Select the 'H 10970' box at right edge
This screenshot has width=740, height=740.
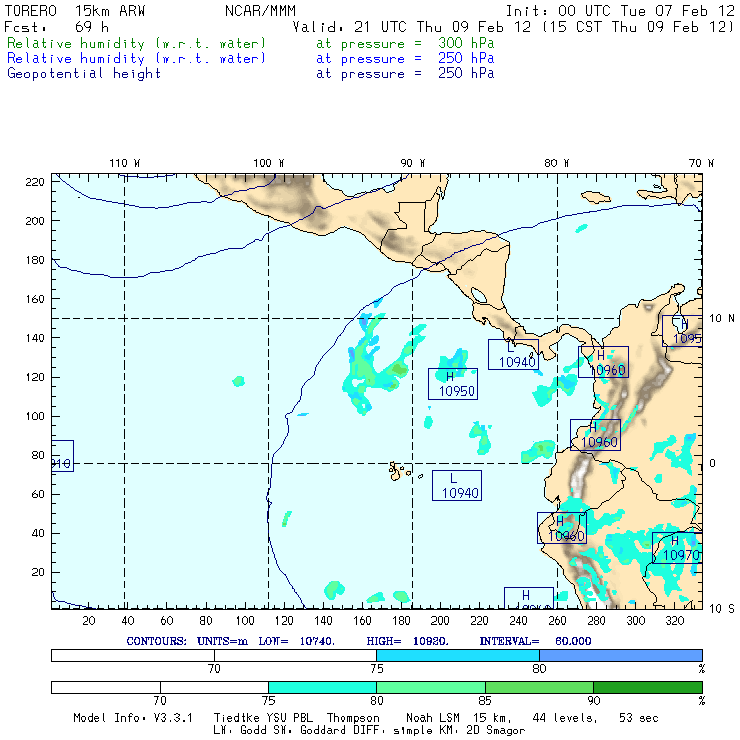point(677,548)
